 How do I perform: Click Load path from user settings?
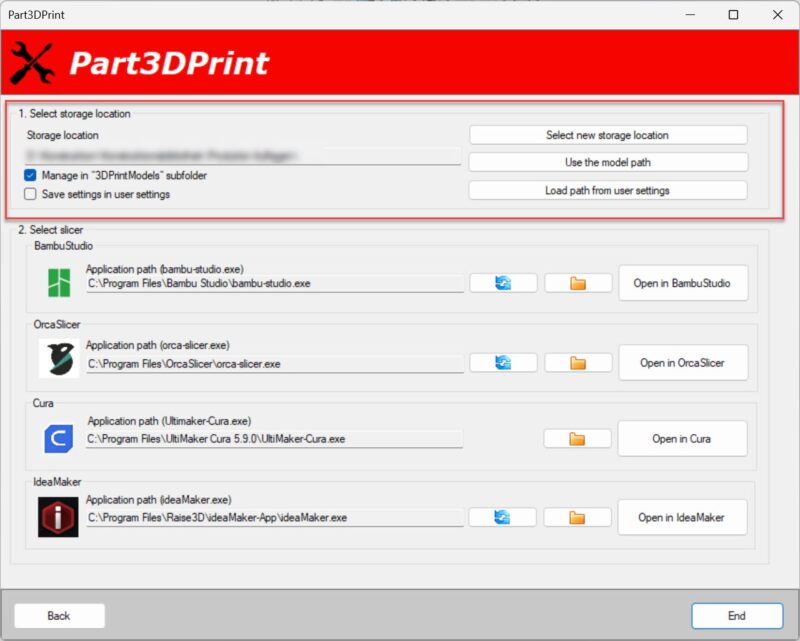[x=608, y=190]
